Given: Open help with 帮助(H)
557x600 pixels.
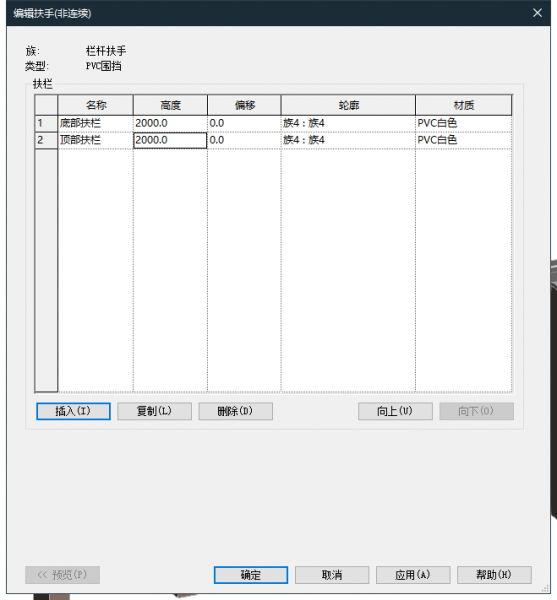Looking at the screenshot, I should click(x=494, y=575).
